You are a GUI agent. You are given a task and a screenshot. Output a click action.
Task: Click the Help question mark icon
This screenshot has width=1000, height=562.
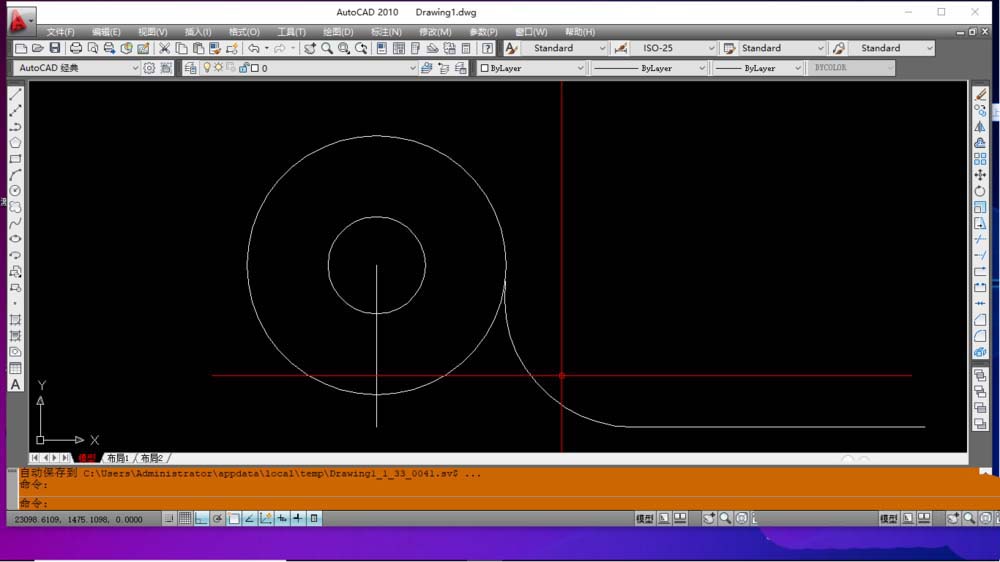[x=487, y=48]
